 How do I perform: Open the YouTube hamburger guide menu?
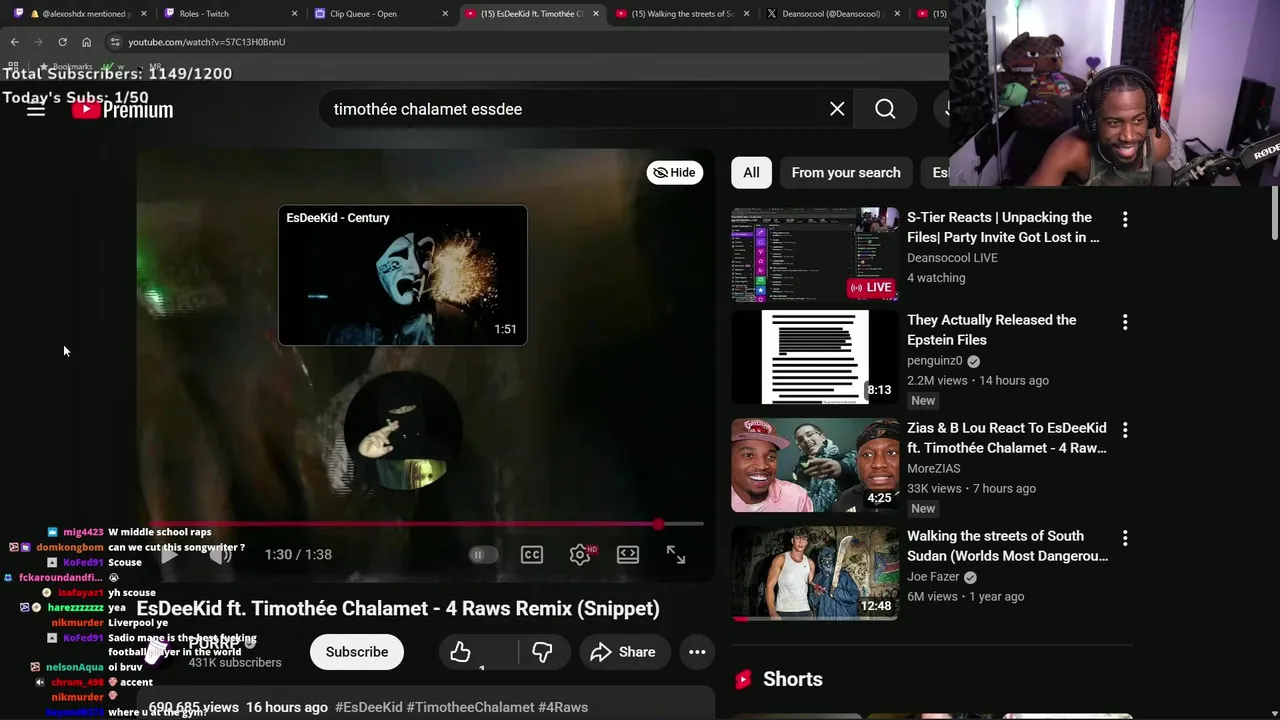click(36, 110)
